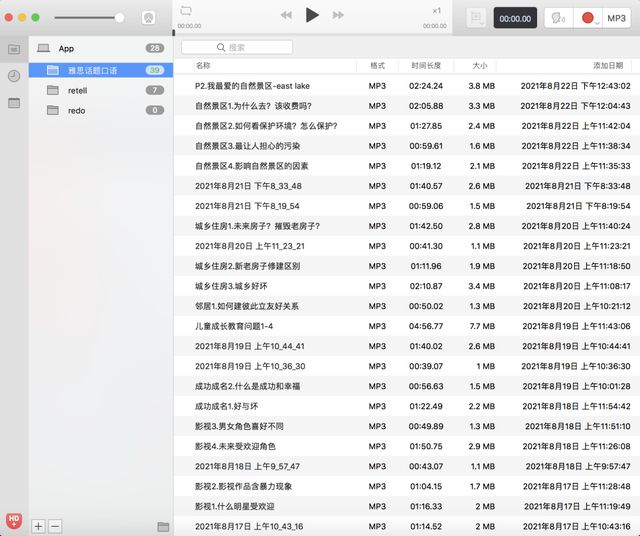
Task: Choose the MP3 format button
Action: click(616, 18)
